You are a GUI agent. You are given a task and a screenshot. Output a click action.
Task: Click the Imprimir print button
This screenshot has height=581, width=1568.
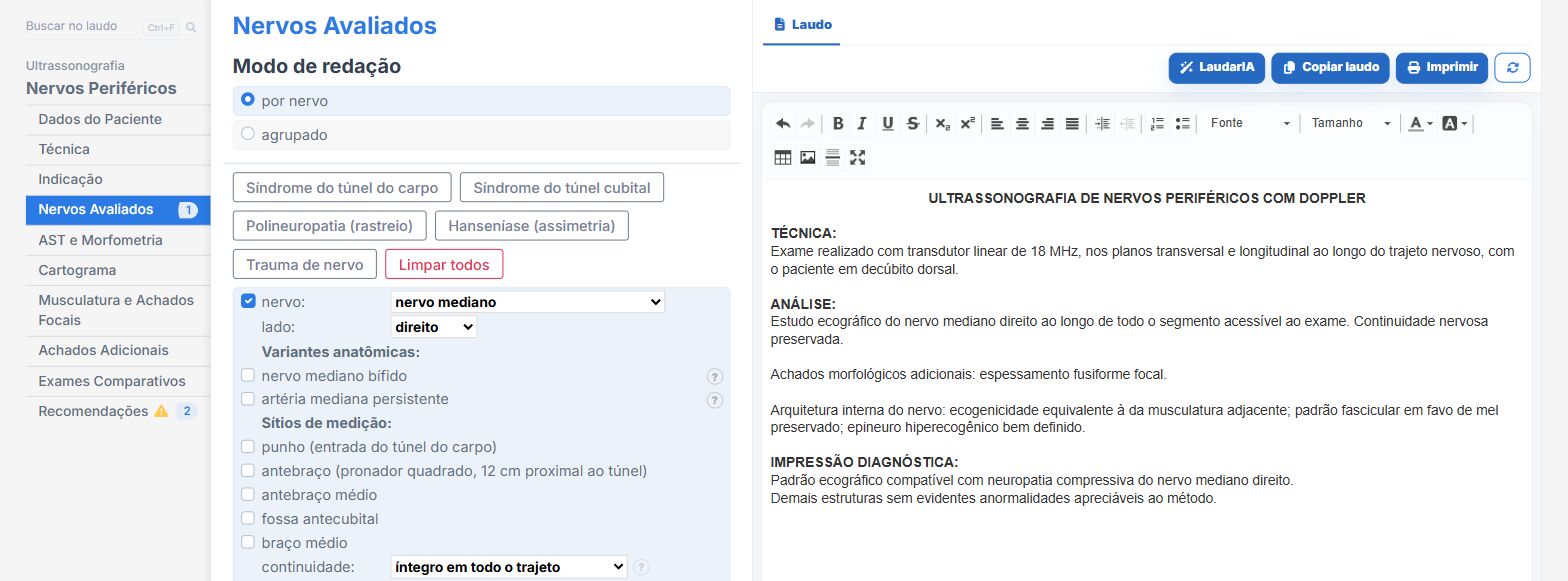tap(1442, 67)
